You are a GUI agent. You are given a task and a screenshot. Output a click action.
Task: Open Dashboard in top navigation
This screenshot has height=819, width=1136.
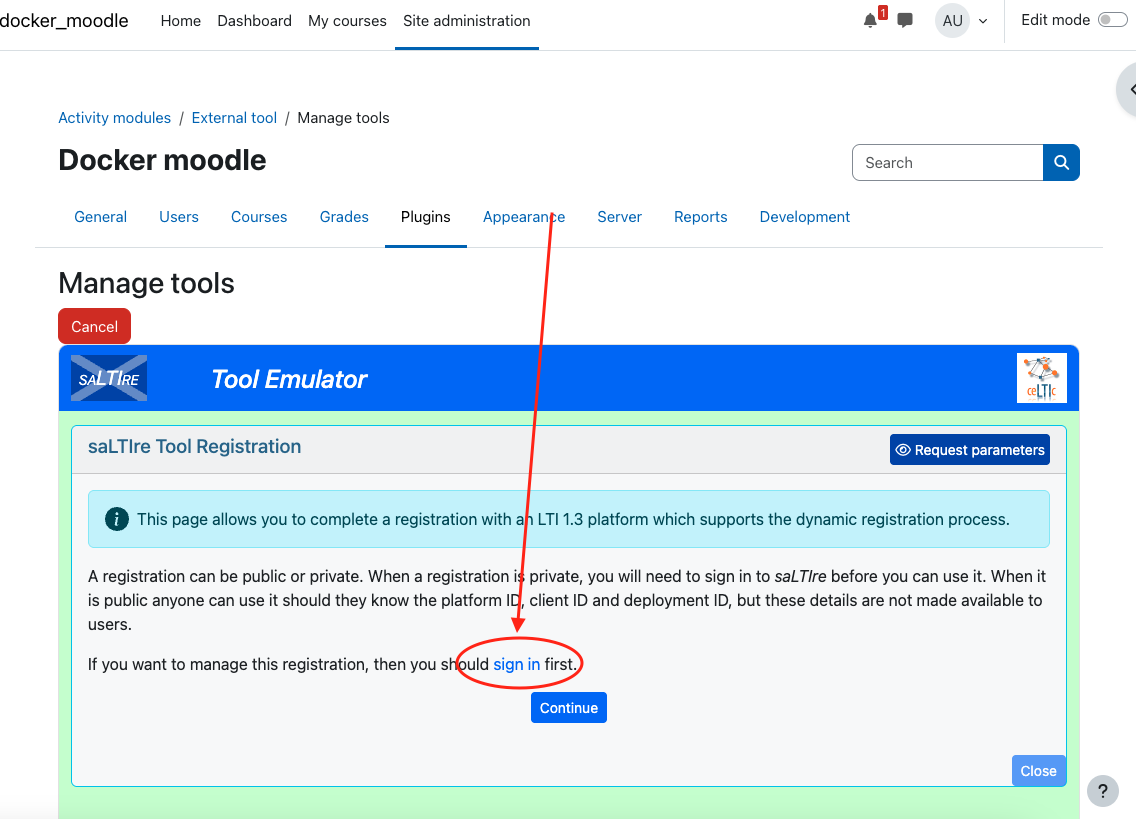click(x=254, y=21)
